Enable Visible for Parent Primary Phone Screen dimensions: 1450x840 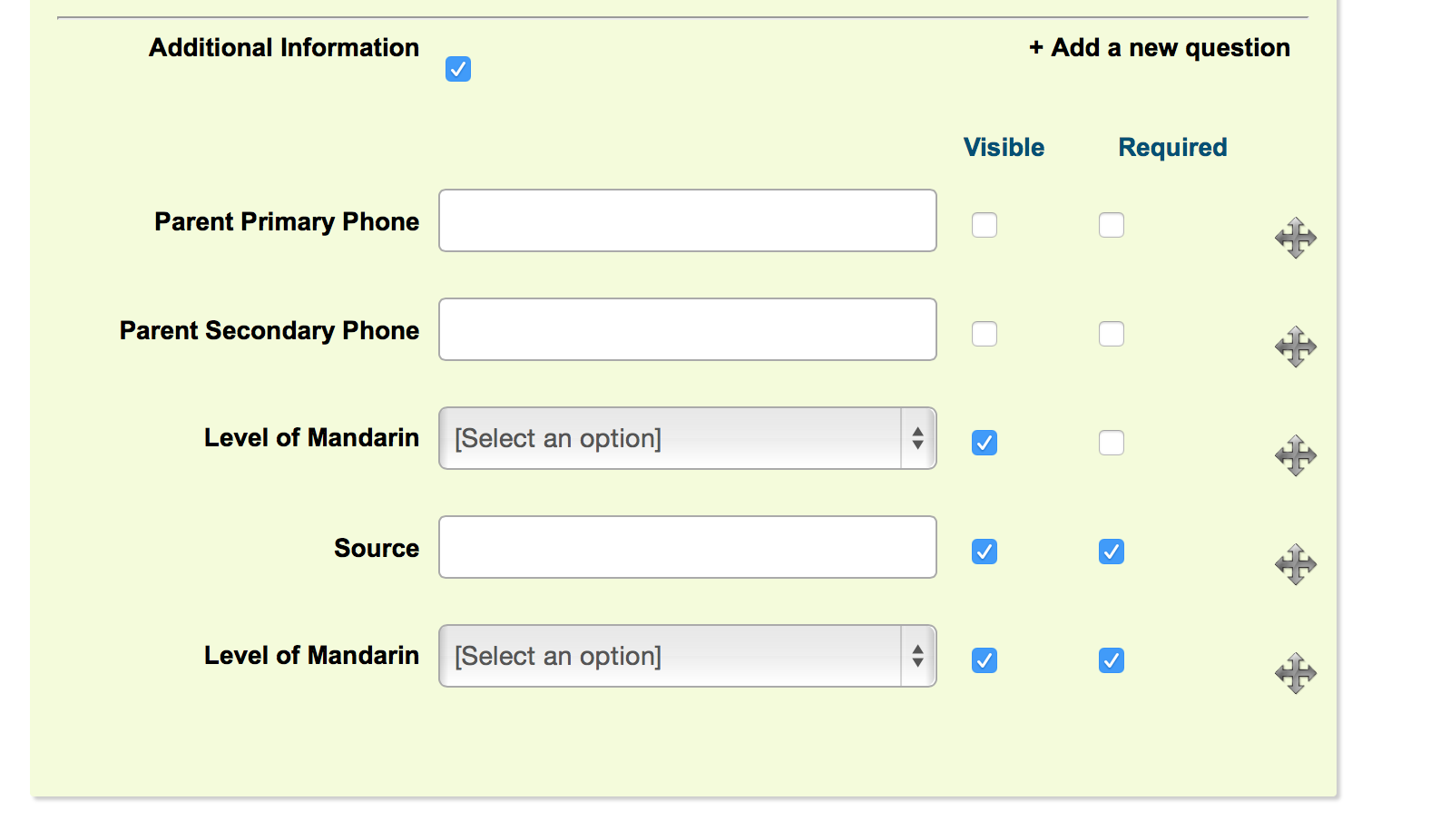tap(985, 225)
